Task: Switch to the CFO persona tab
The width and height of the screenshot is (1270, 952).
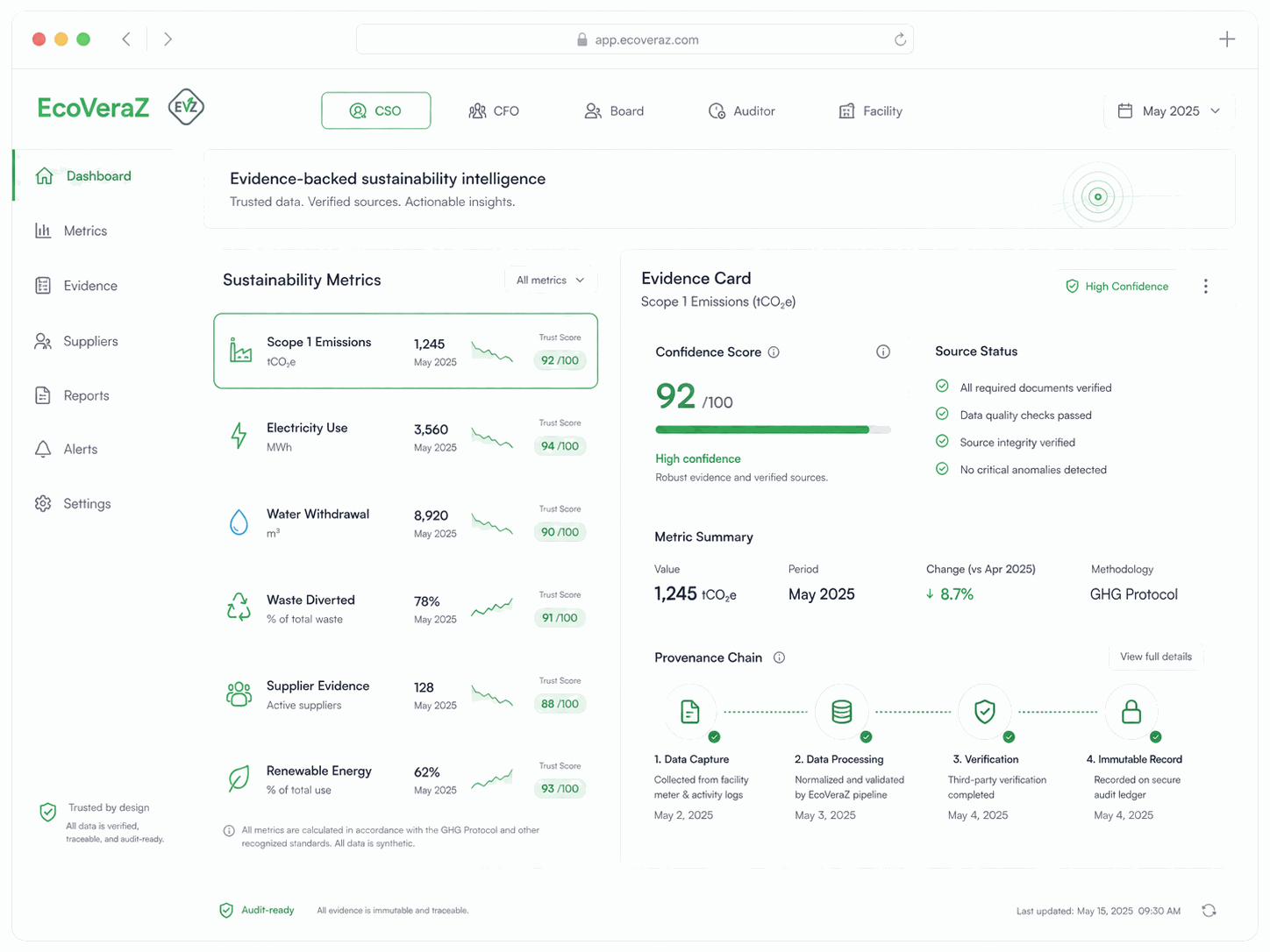Action: [x=495, y=111]
